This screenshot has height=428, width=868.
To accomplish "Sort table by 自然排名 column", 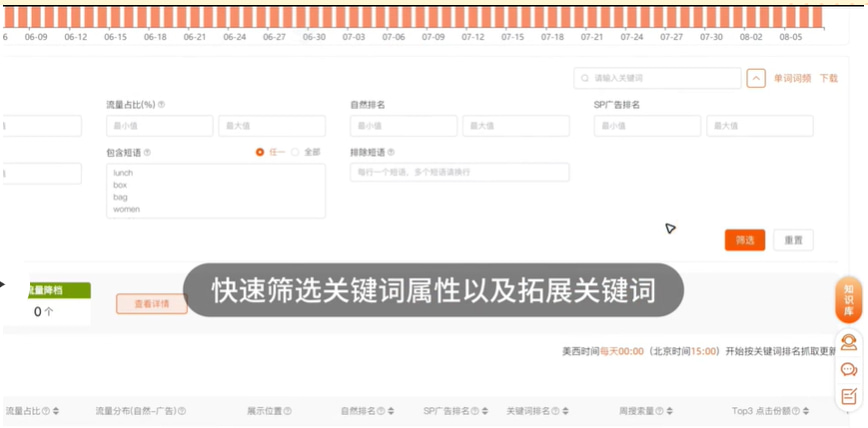I will click(391, 411).
